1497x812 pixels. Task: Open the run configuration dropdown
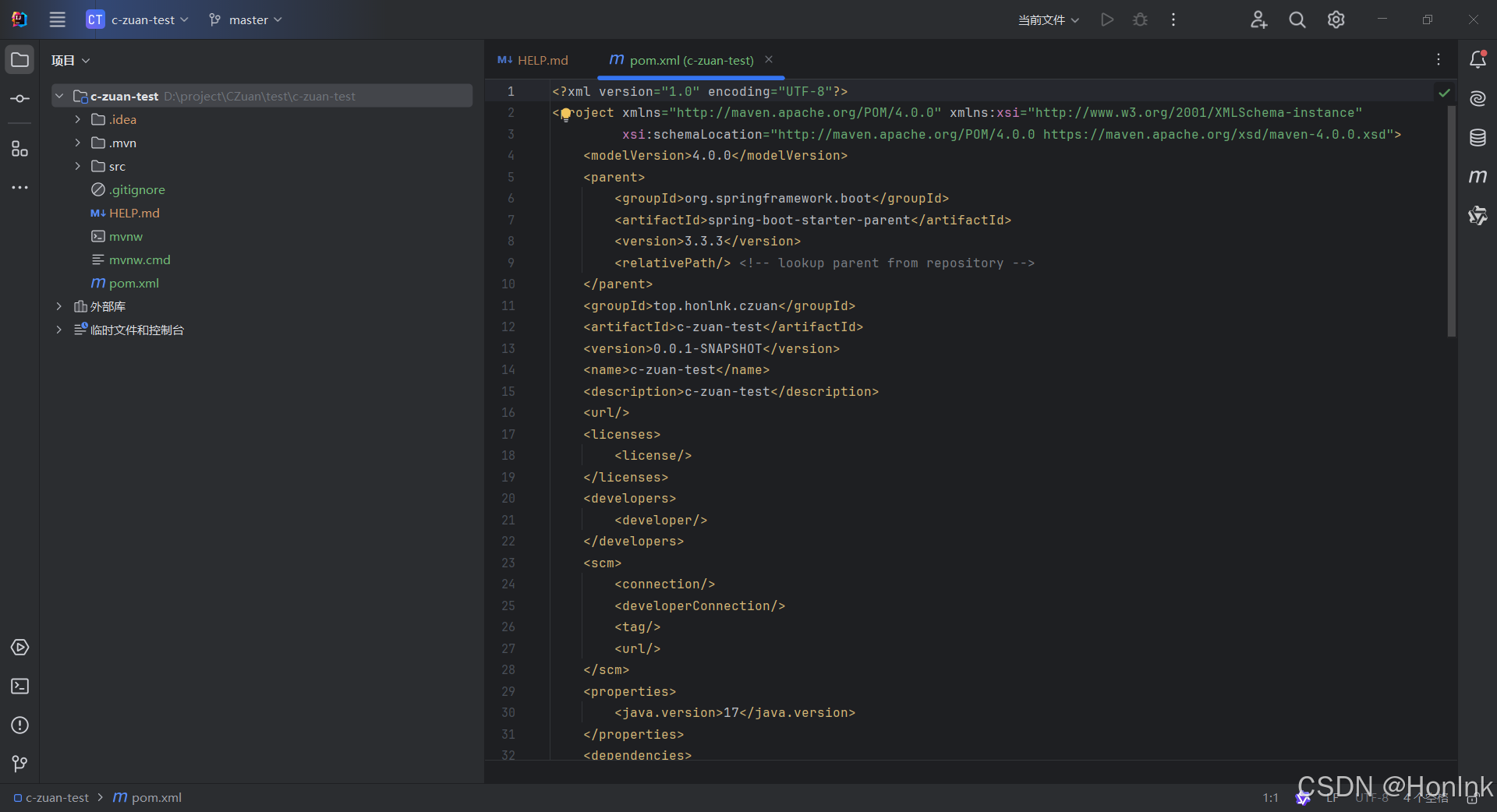point(1049,19)
